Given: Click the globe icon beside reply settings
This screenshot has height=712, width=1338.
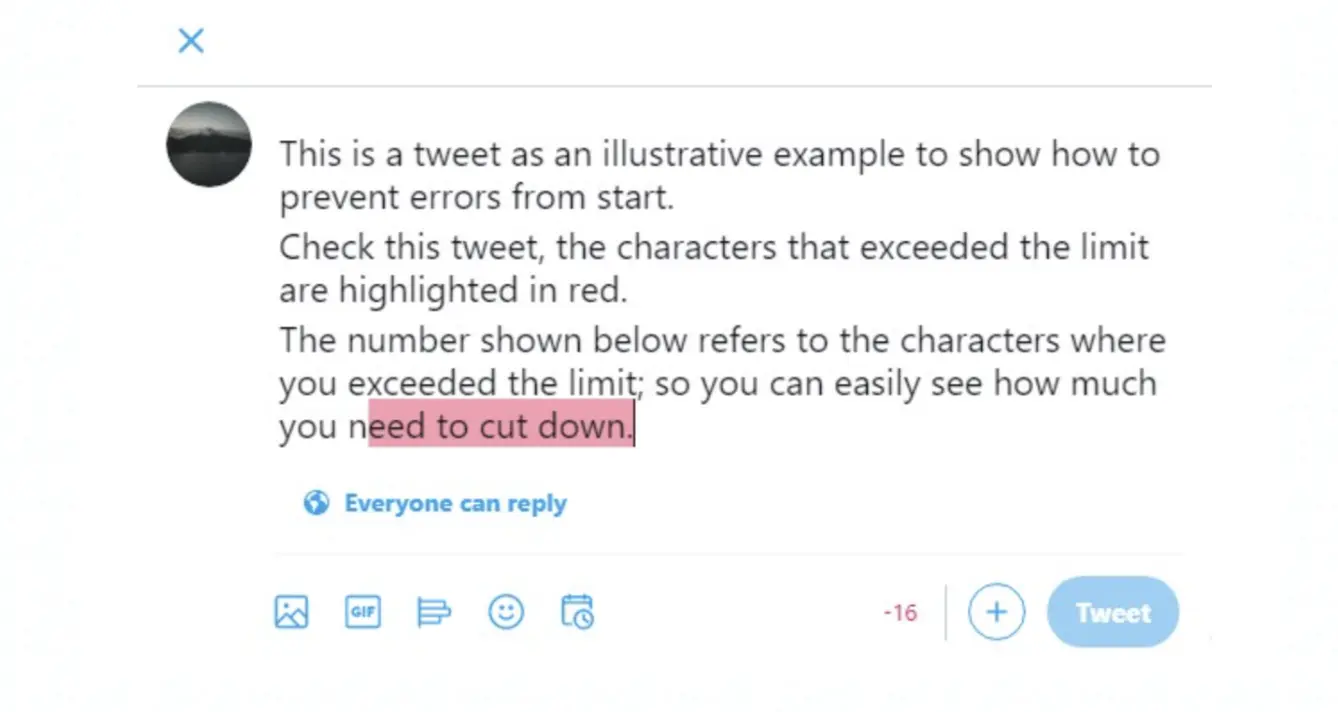Looking at the screenshot, I should coord(316,502).
